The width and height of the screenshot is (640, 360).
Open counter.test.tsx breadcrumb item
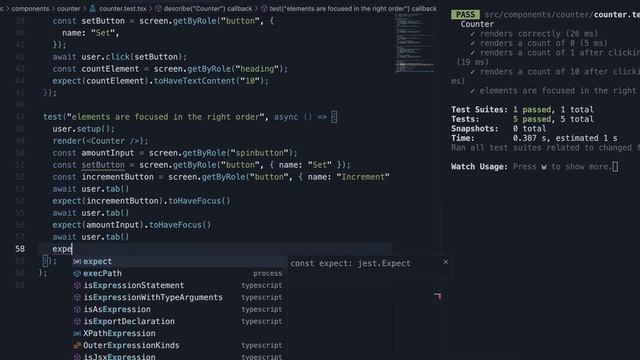[x=122, y=9]
